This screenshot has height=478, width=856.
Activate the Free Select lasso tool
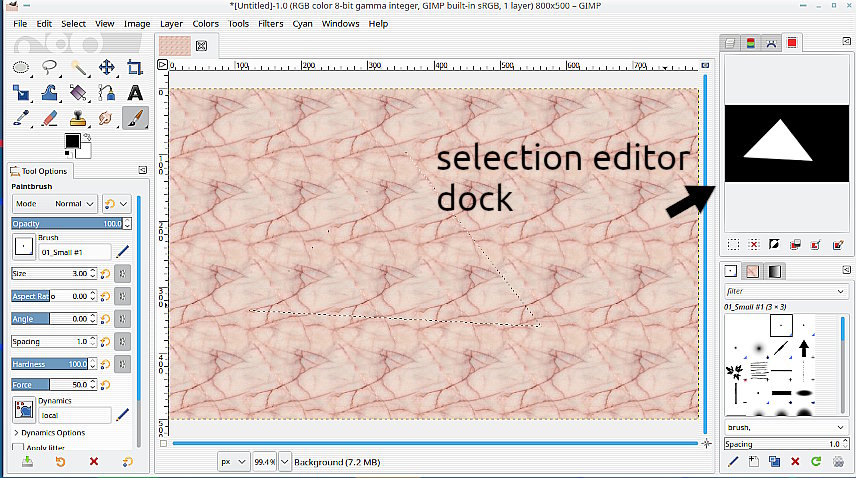(x=50, y=68)
